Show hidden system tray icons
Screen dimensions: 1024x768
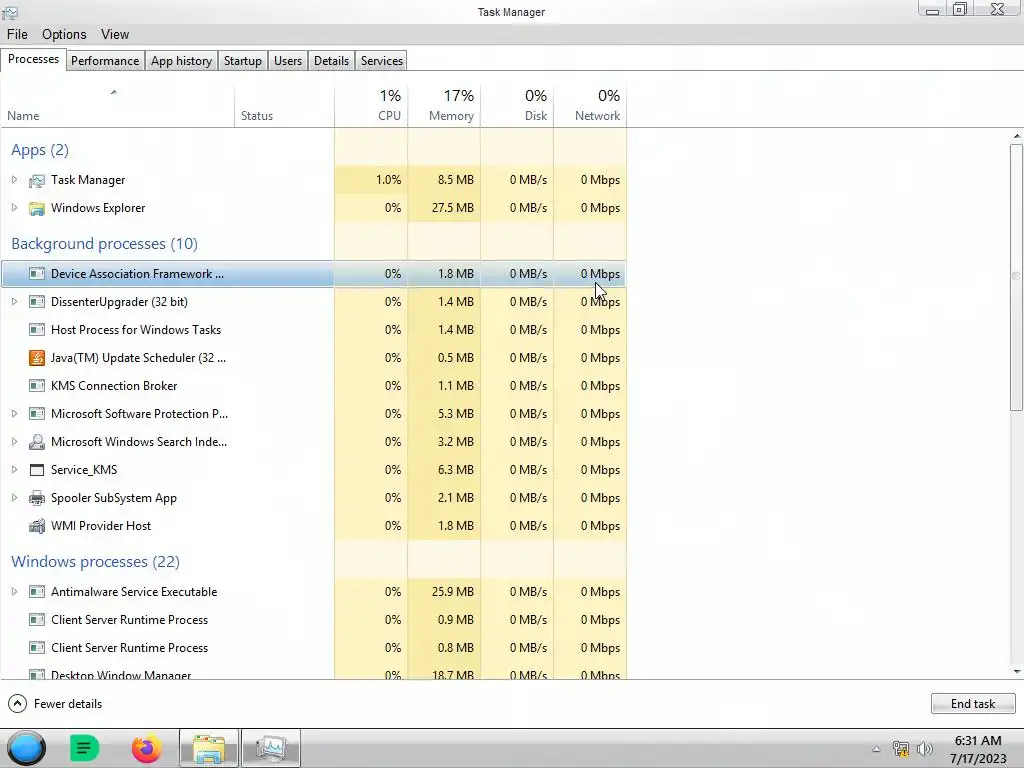click(876, 749)
